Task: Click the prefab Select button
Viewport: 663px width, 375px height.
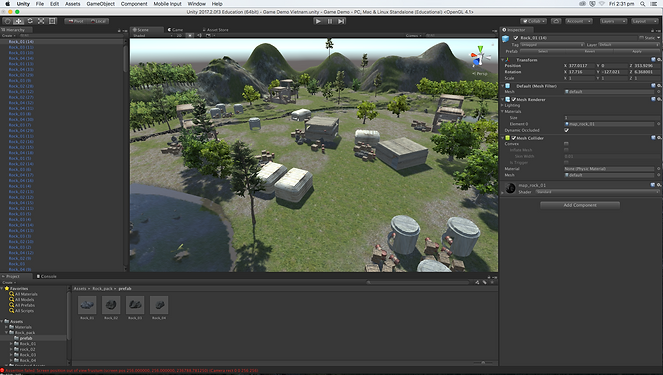Action: (x=543, y=51)
